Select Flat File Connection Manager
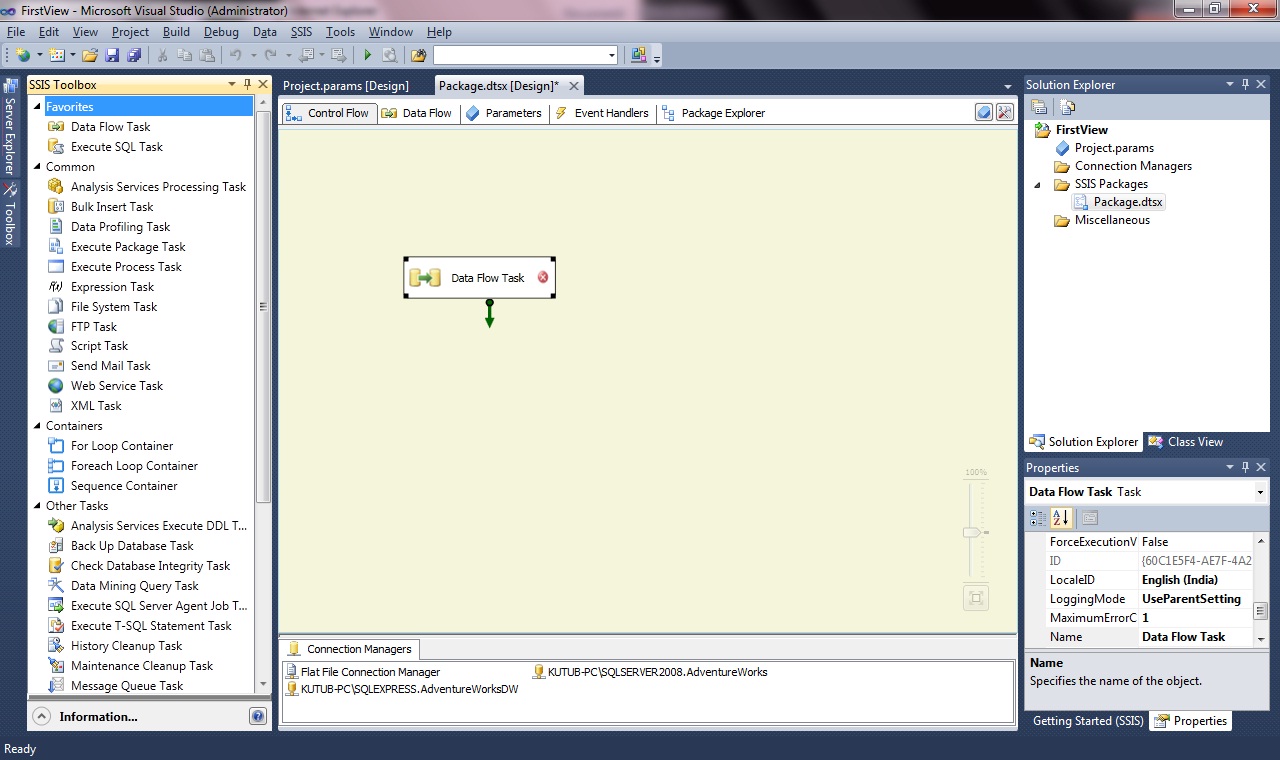The height and width of the screenshot is (760, 1280). [362, 672]
